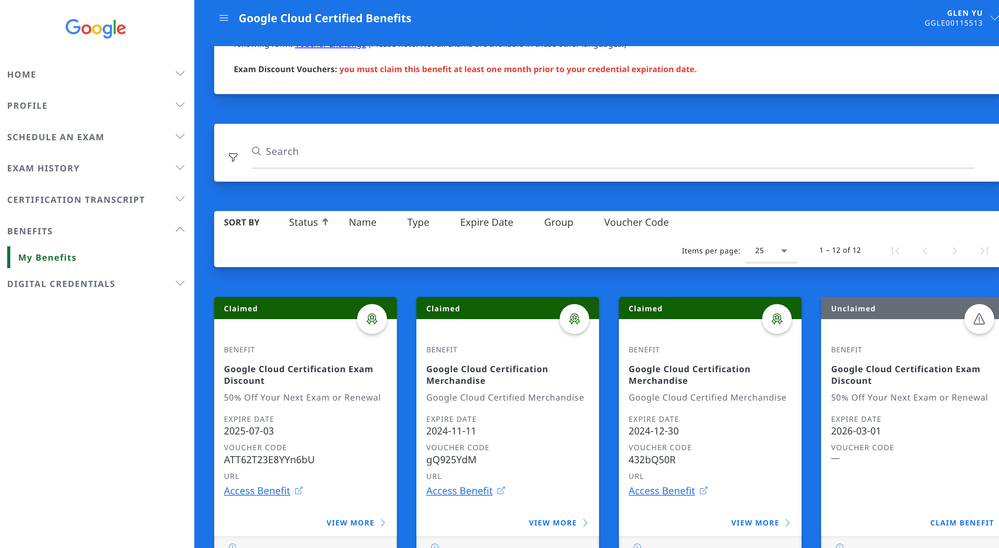Expand Schedule an Exam section

180,136
